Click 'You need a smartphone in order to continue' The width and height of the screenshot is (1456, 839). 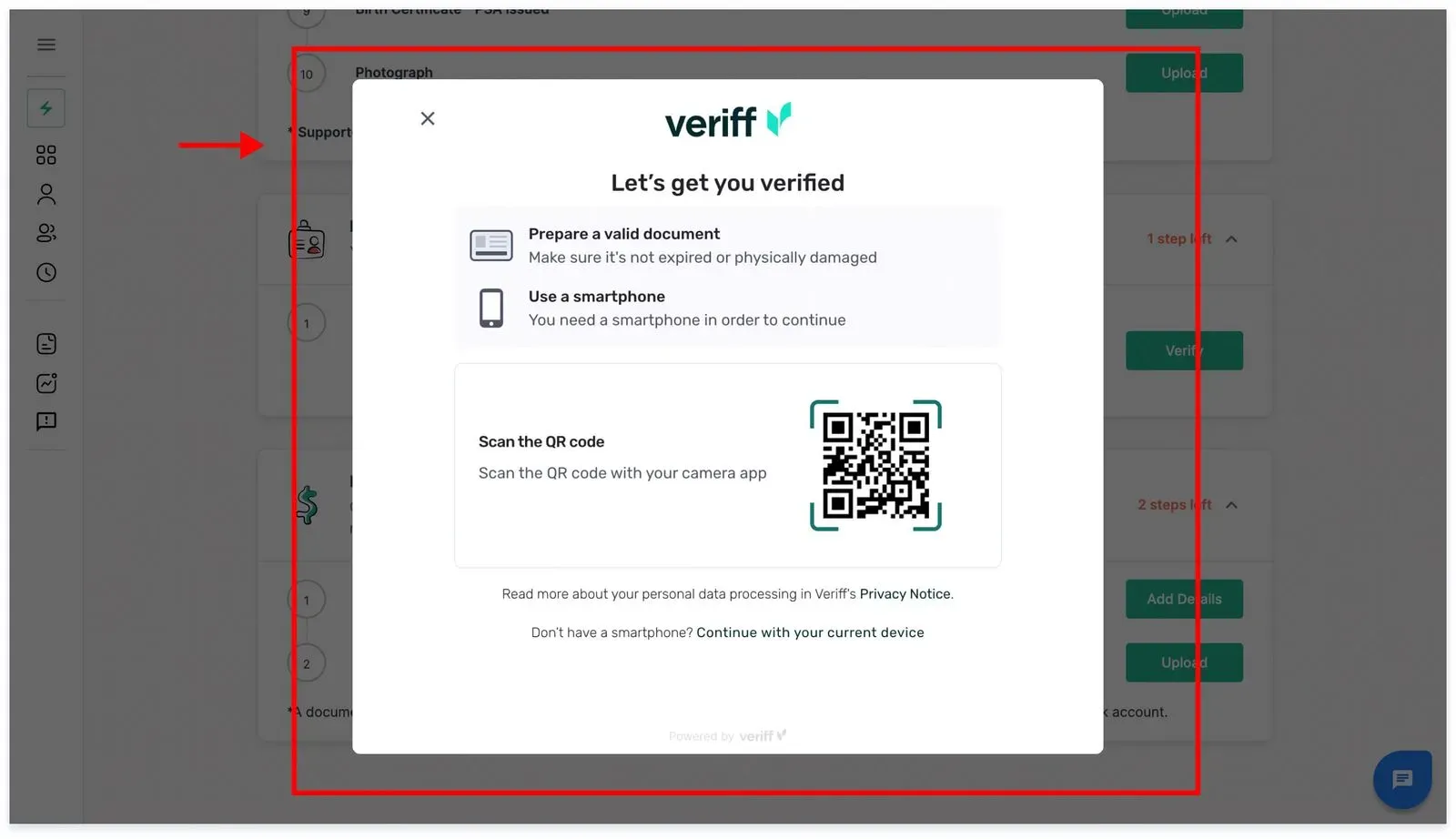pos(687,320)
